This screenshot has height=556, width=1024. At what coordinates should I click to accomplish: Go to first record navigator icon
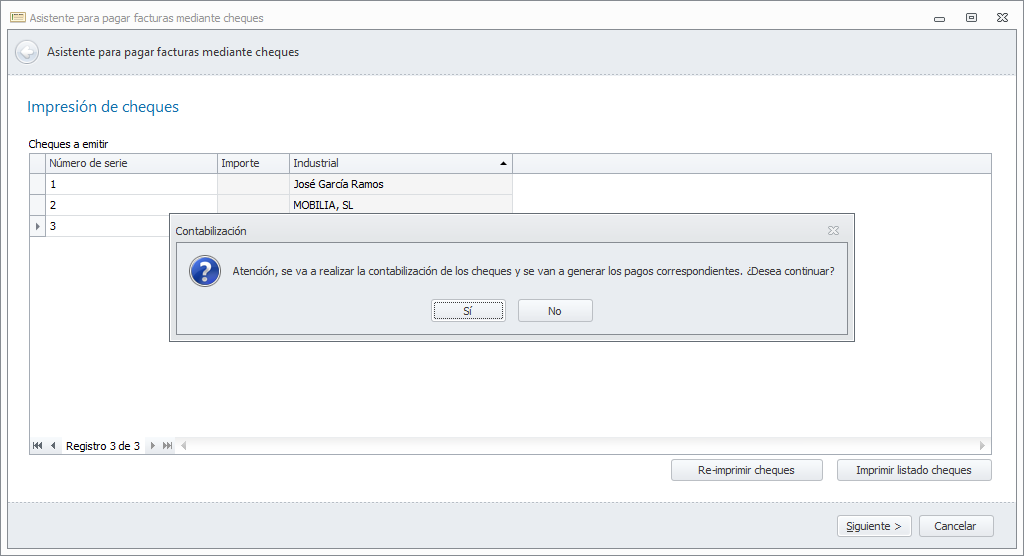coord(37,446)
